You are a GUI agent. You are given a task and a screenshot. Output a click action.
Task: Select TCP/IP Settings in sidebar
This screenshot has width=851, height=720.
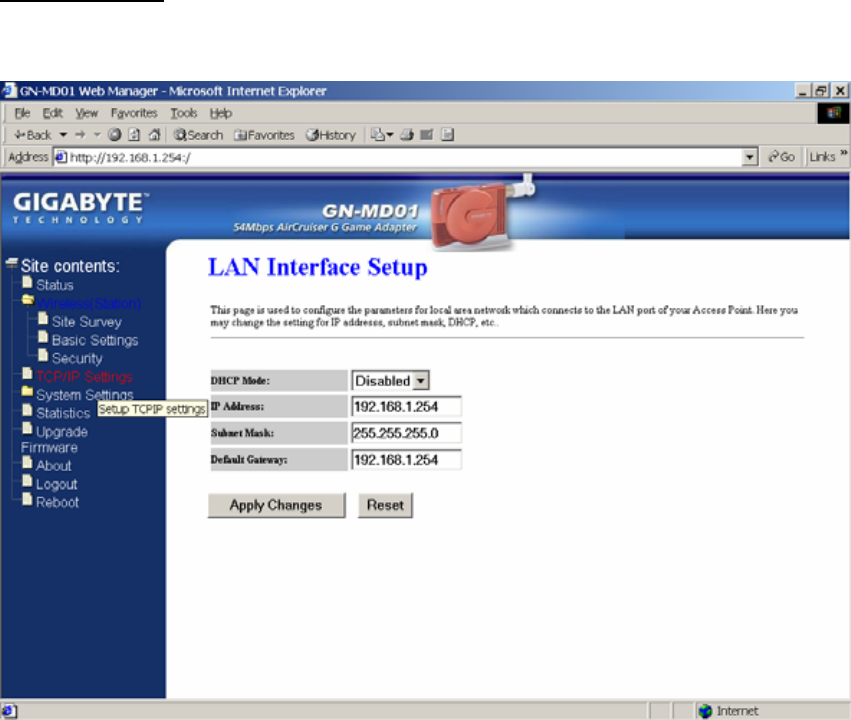tap(84, 377)
